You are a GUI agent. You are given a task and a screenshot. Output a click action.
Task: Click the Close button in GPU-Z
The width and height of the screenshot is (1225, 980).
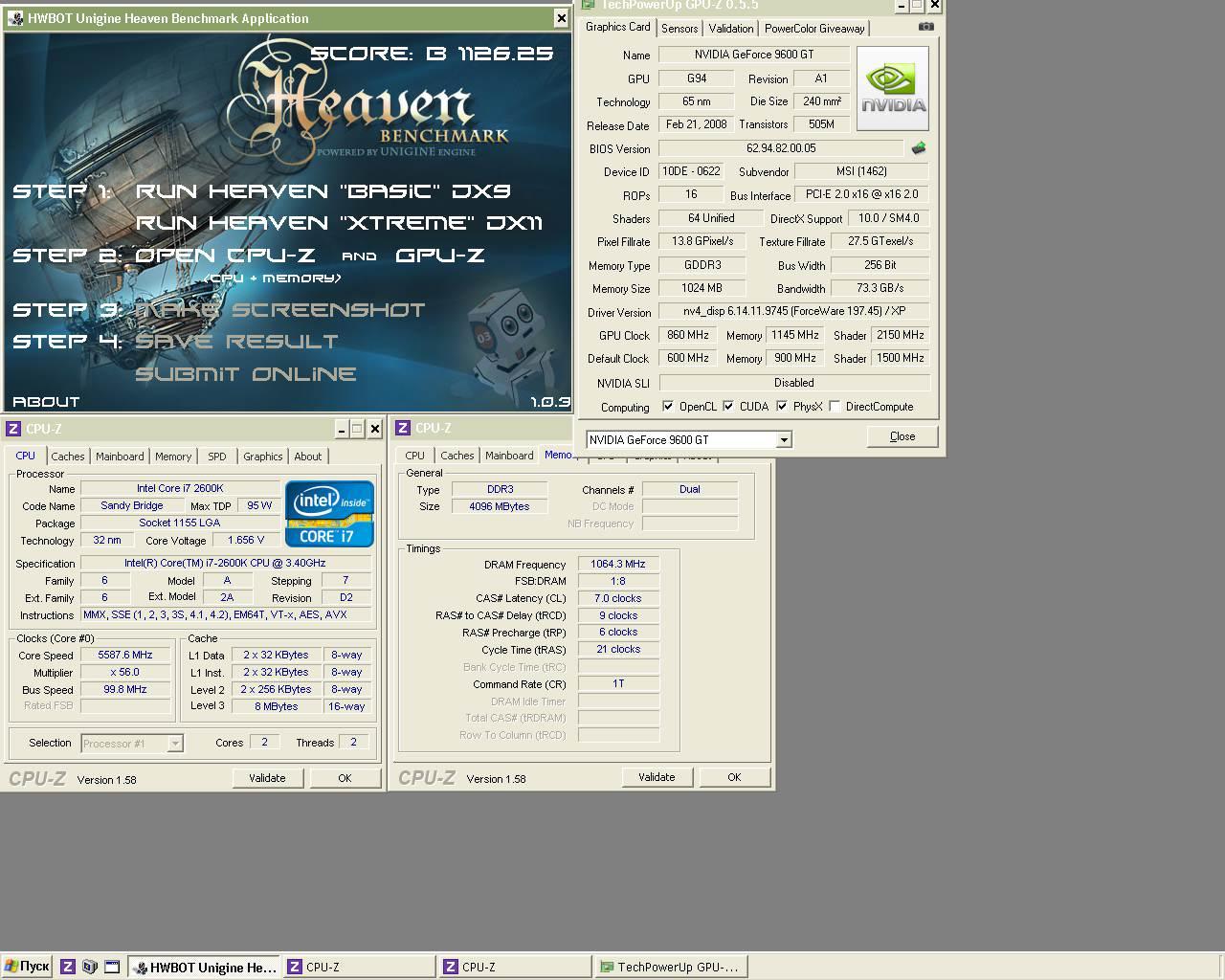pyautogui.click(x=902, y=436)
